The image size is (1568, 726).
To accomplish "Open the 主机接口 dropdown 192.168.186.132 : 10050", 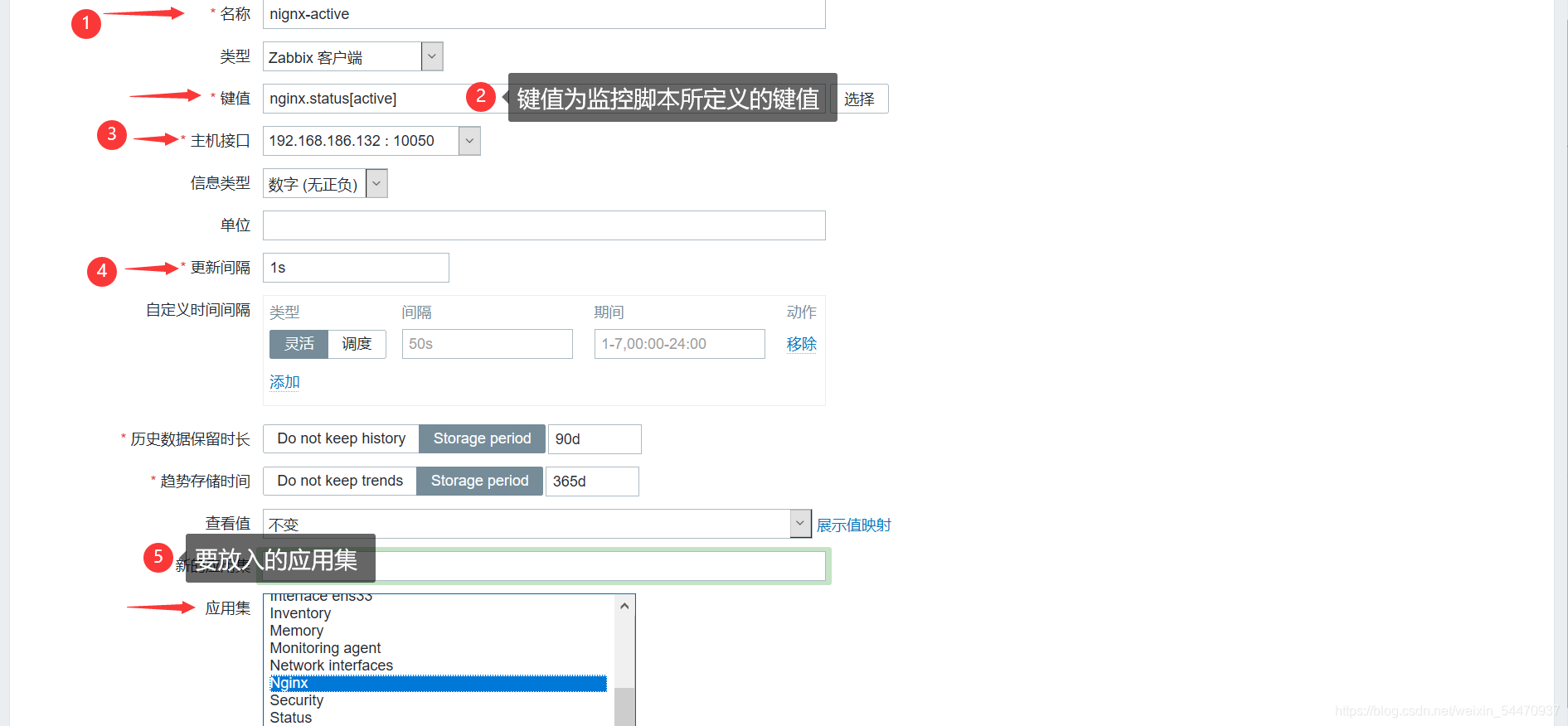I will (x=371, y=141).
